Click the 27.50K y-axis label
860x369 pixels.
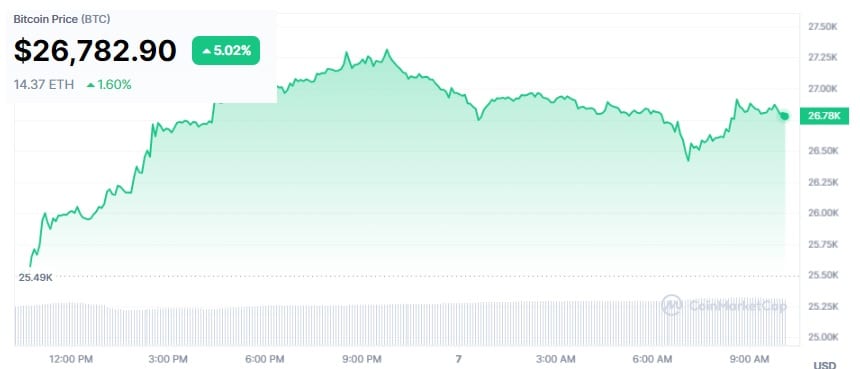[822, 26]
